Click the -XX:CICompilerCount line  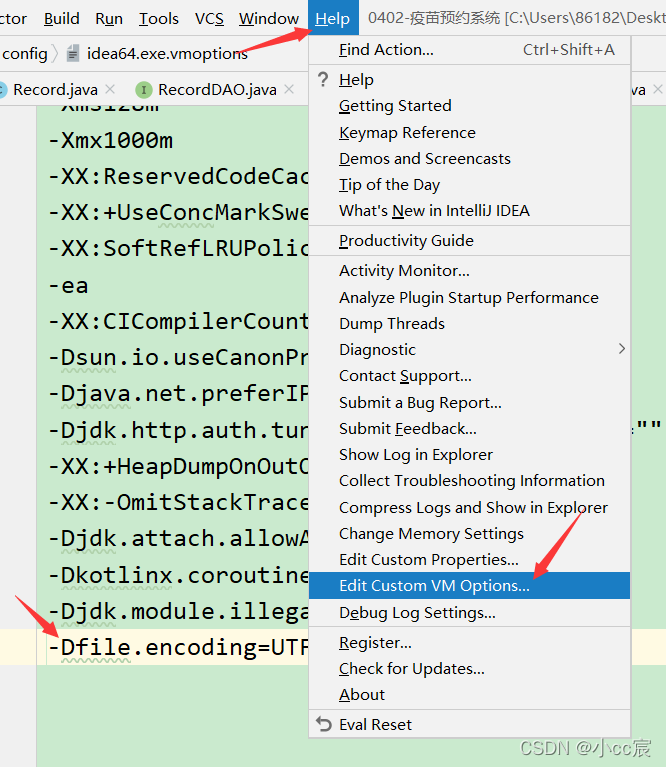(178, 321)
